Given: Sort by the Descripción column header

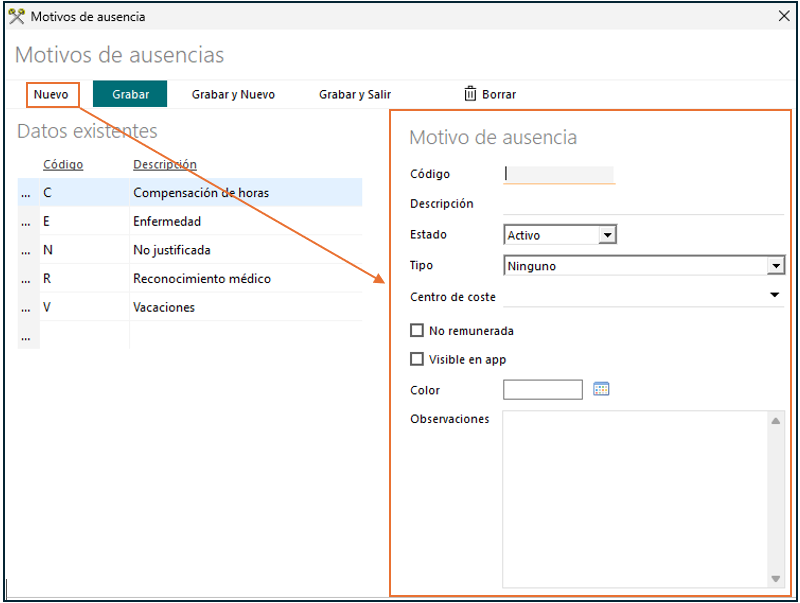Looking at the screenshot, I should [165, 164].
